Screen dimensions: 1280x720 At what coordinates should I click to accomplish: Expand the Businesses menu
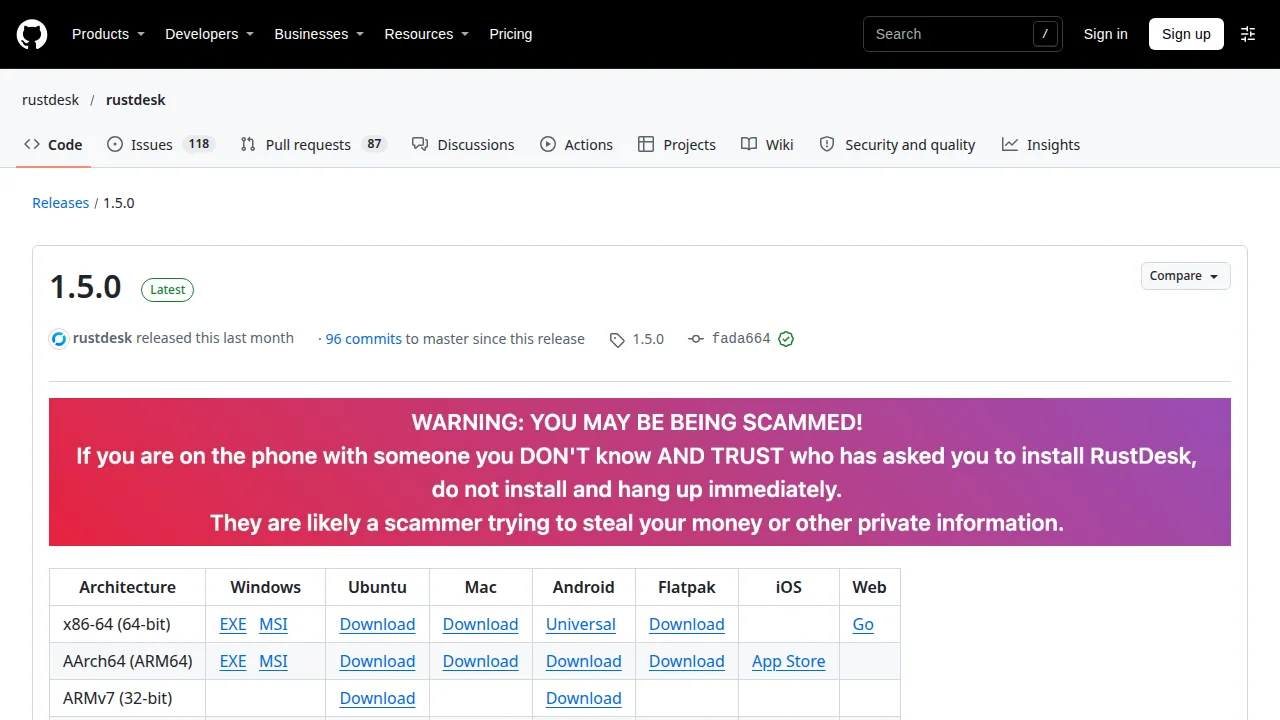pyautogui.click(x=319, y=34)
